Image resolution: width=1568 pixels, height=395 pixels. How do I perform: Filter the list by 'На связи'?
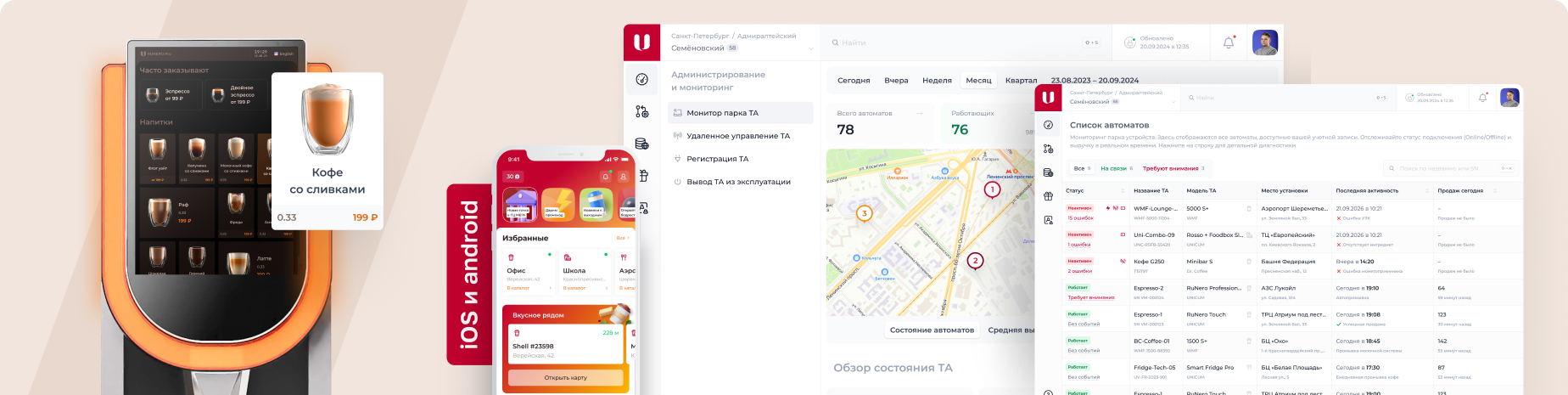click(x=1117, y=168)
